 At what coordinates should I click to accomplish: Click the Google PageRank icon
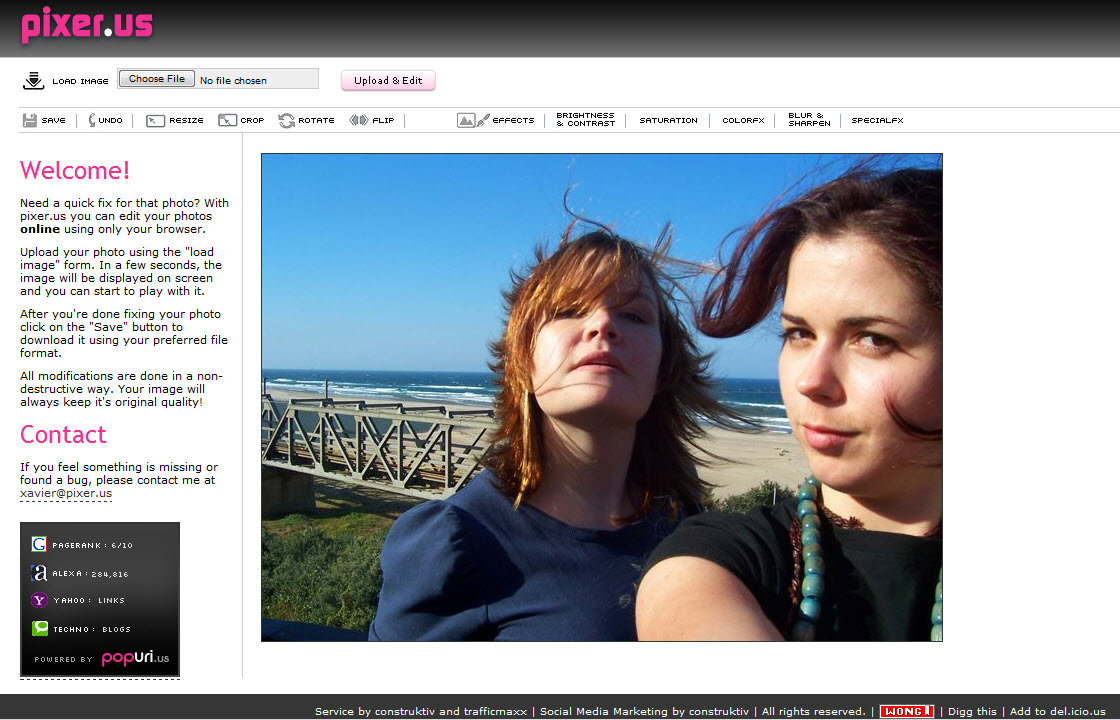[39, 545]
